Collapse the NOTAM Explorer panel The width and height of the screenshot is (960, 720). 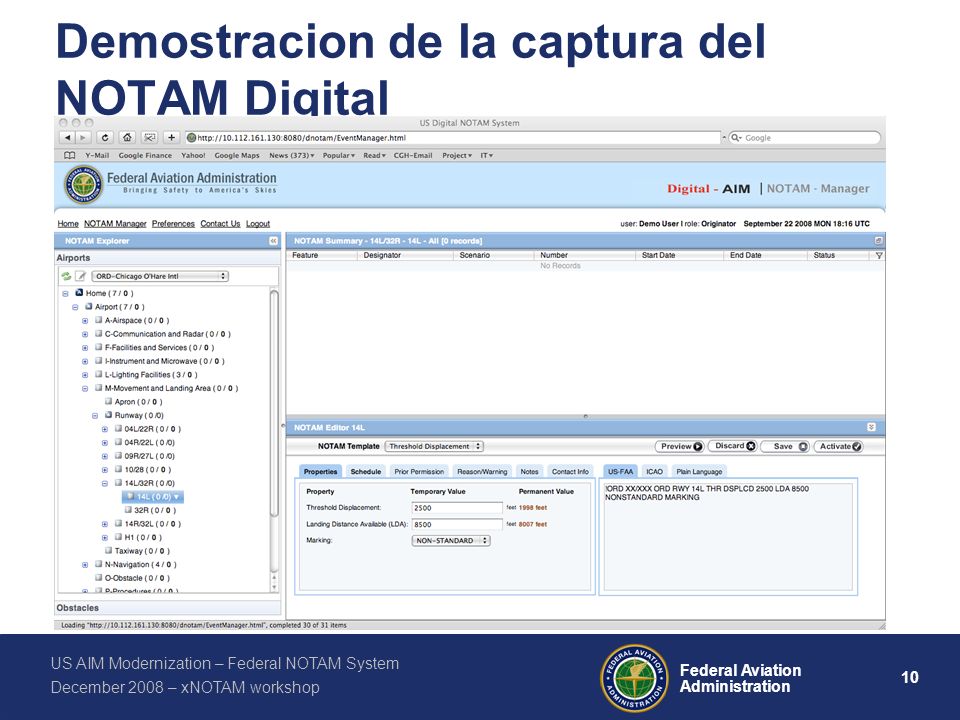coord(273,241)
